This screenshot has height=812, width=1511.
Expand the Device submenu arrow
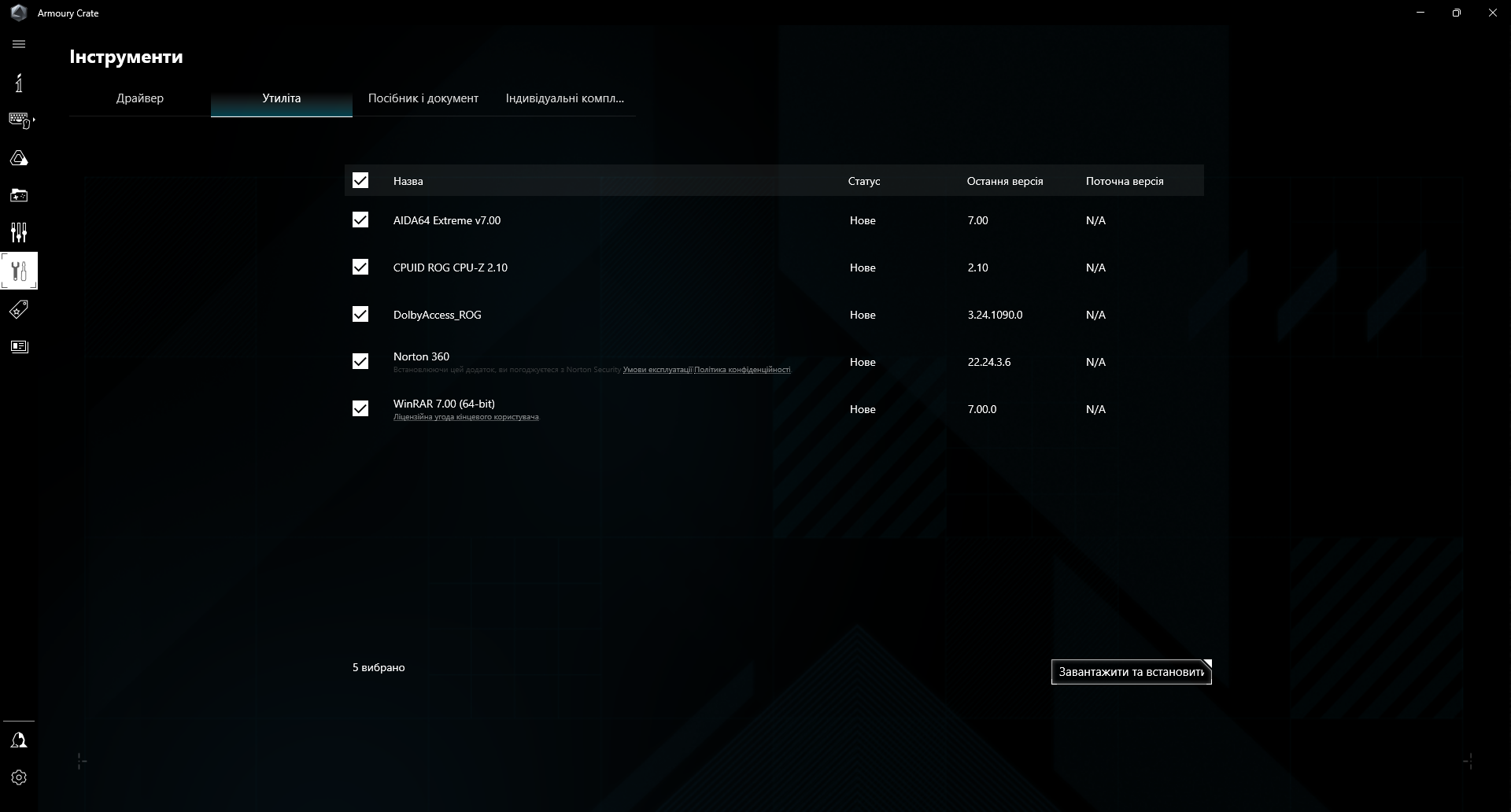(34, 120)
